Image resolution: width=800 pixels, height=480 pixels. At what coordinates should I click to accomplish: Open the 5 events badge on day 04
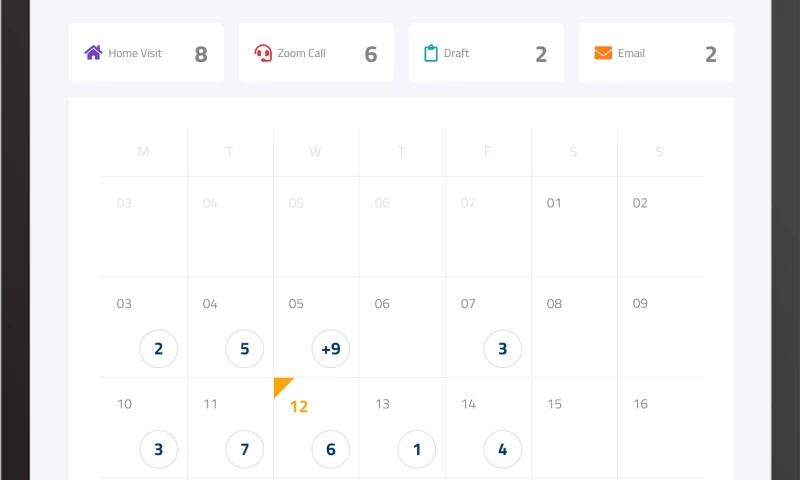(245, 349)
